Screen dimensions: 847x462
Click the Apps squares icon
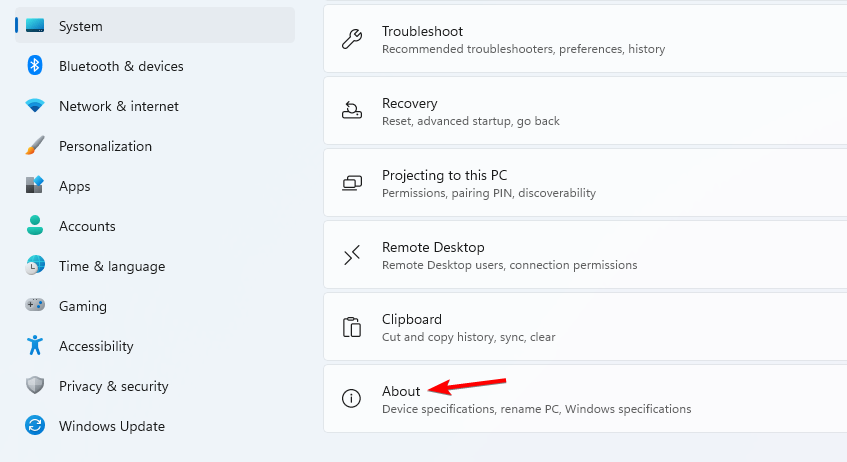(35, 185)
